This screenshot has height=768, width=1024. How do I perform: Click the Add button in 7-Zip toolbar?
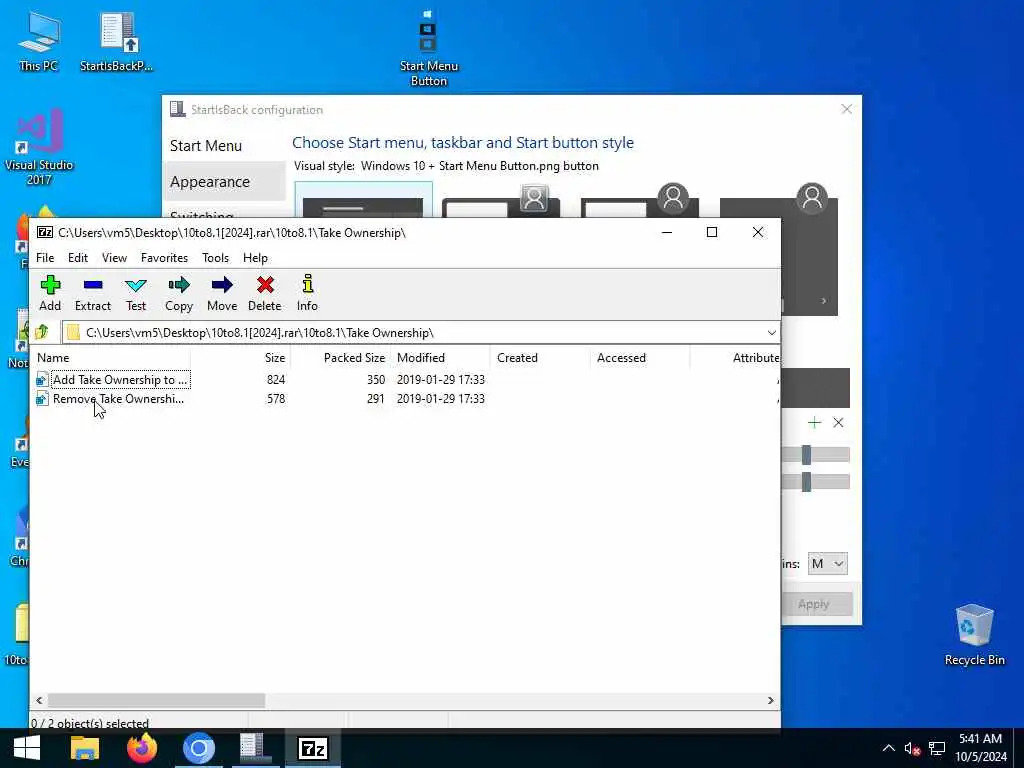click(50, 293)
